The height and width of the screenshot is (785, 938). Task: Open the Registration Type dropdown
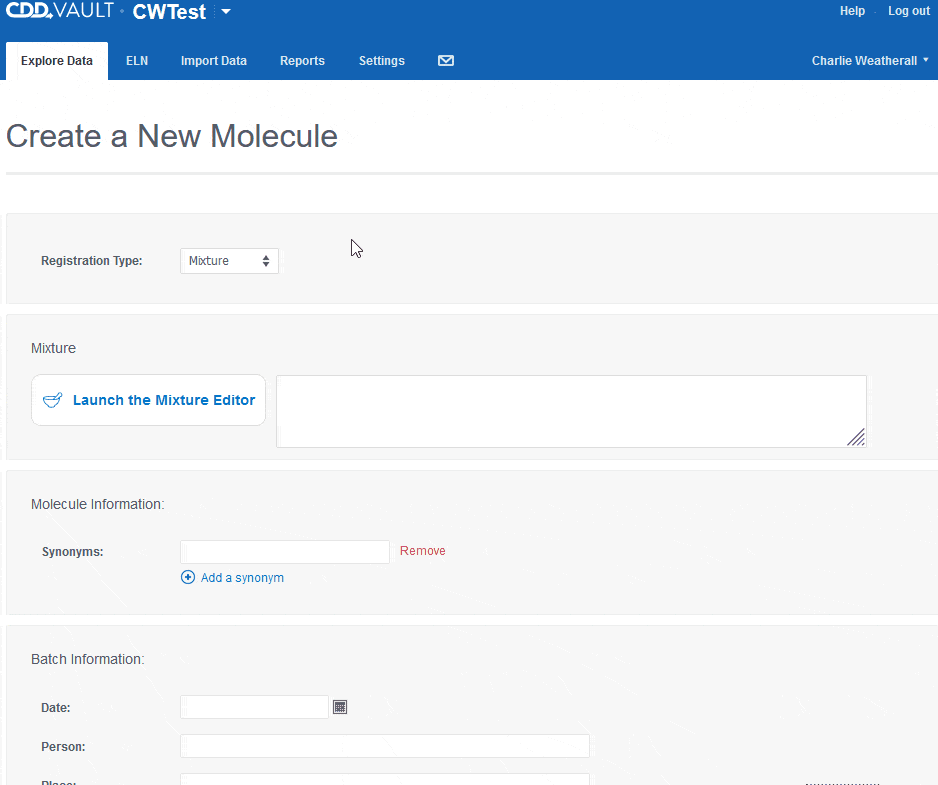pyautogui.click(x=229, y=261)
